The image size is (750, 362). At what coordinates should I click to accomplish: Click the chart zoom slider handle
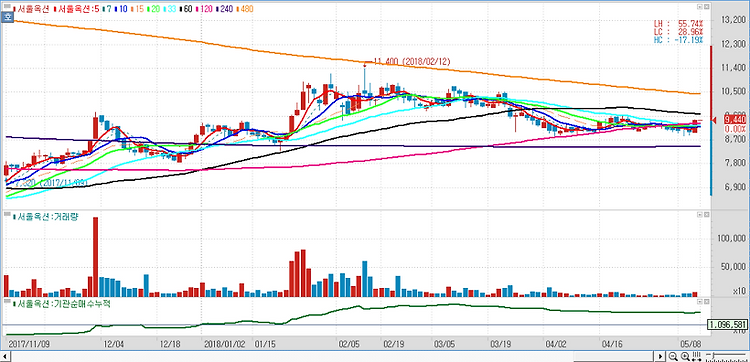tap(714, 355)
